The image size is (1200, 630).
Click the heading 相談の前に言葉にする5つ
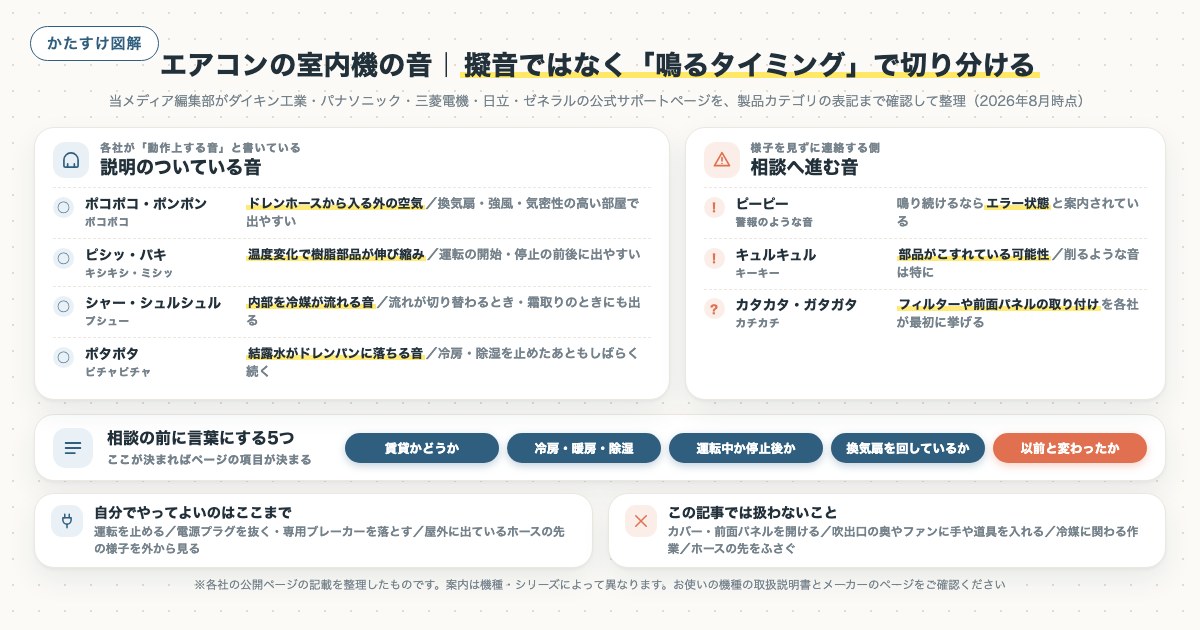click(201, 438)
